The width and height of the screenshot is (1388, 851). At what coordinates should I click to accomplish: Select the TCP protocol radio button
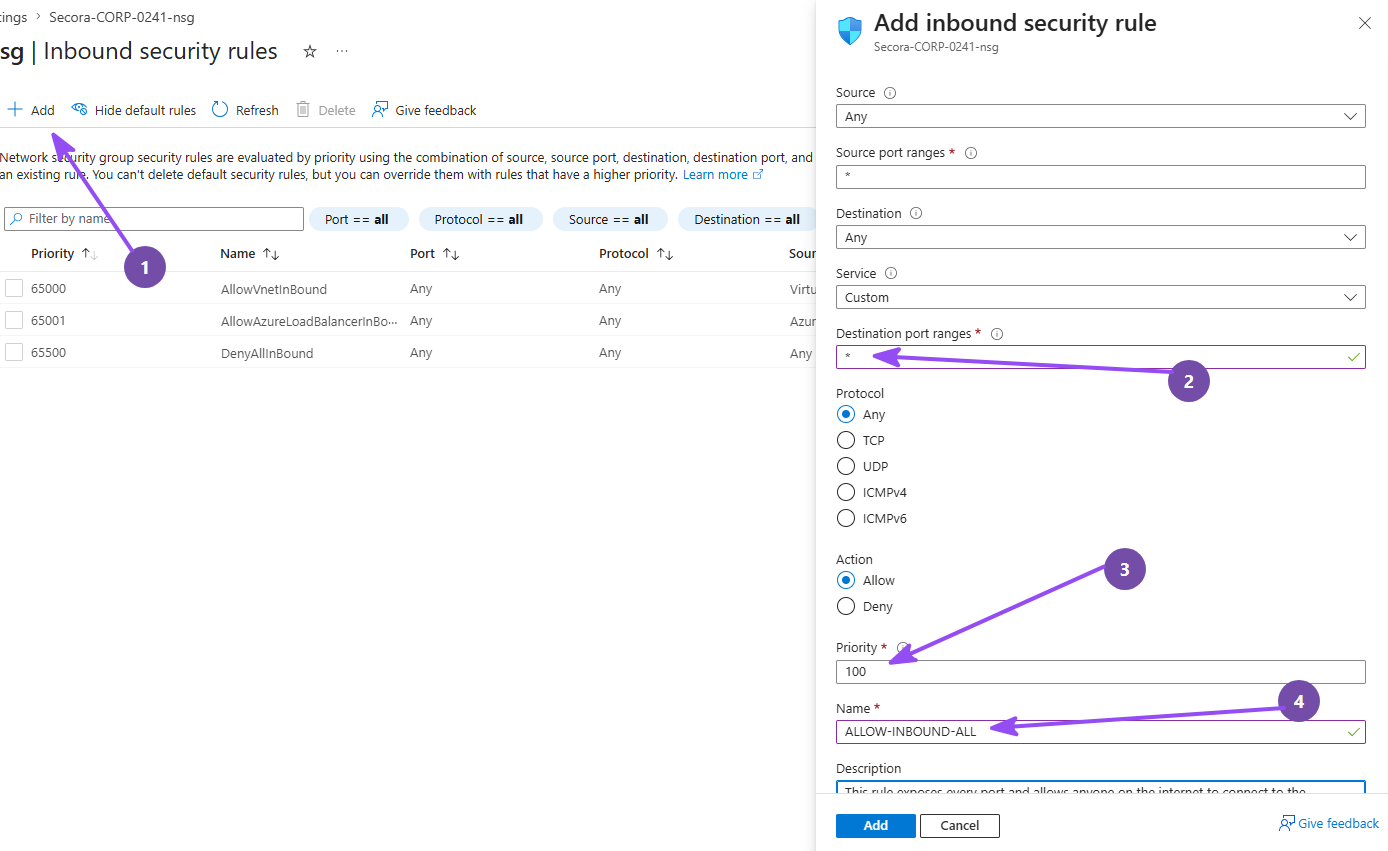click(846, 440)
